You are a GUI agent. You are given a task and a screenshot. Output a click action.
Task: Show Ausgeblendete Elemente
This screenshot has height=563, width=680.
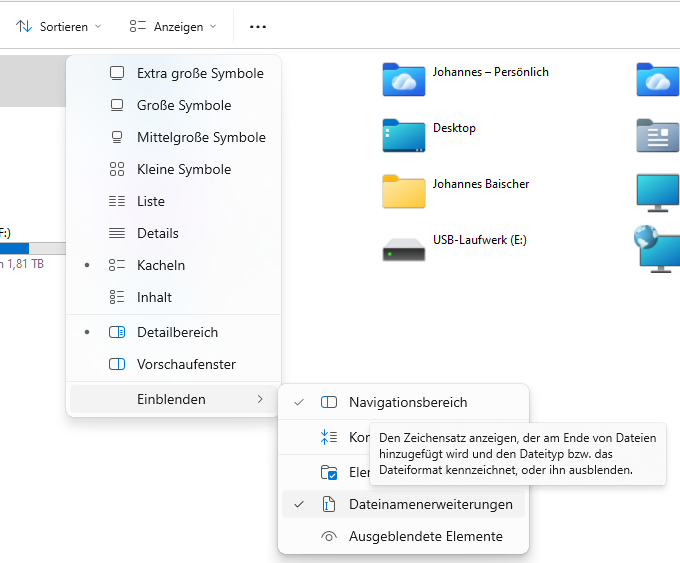coord(425,536)
